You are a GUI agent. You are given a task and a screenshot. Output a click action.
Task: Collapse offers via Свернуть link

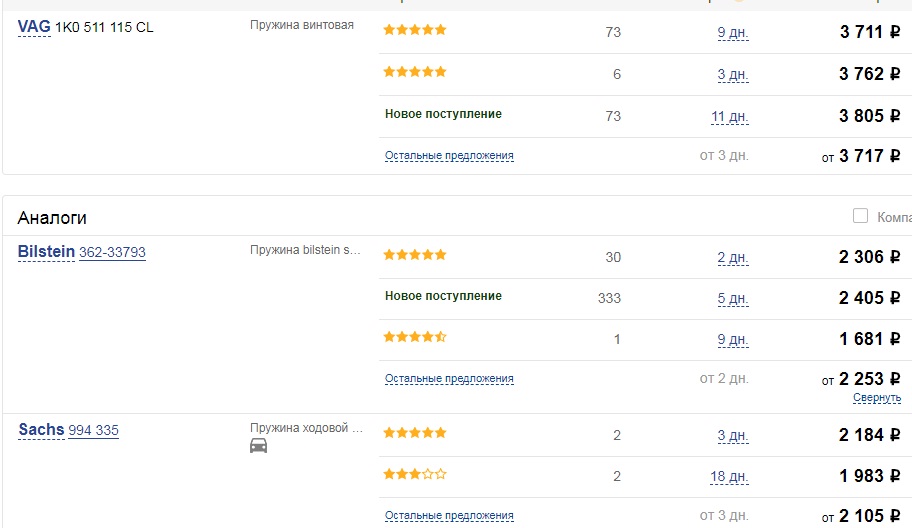[x=877, y=398]
